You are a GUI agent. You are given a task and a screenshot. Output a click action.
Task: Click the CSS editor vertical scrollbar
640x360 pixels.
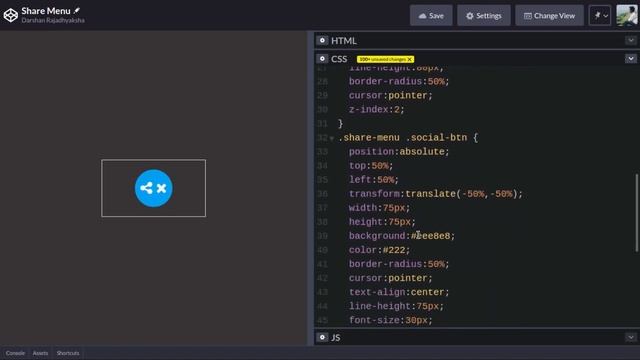[x=637, y=213]
